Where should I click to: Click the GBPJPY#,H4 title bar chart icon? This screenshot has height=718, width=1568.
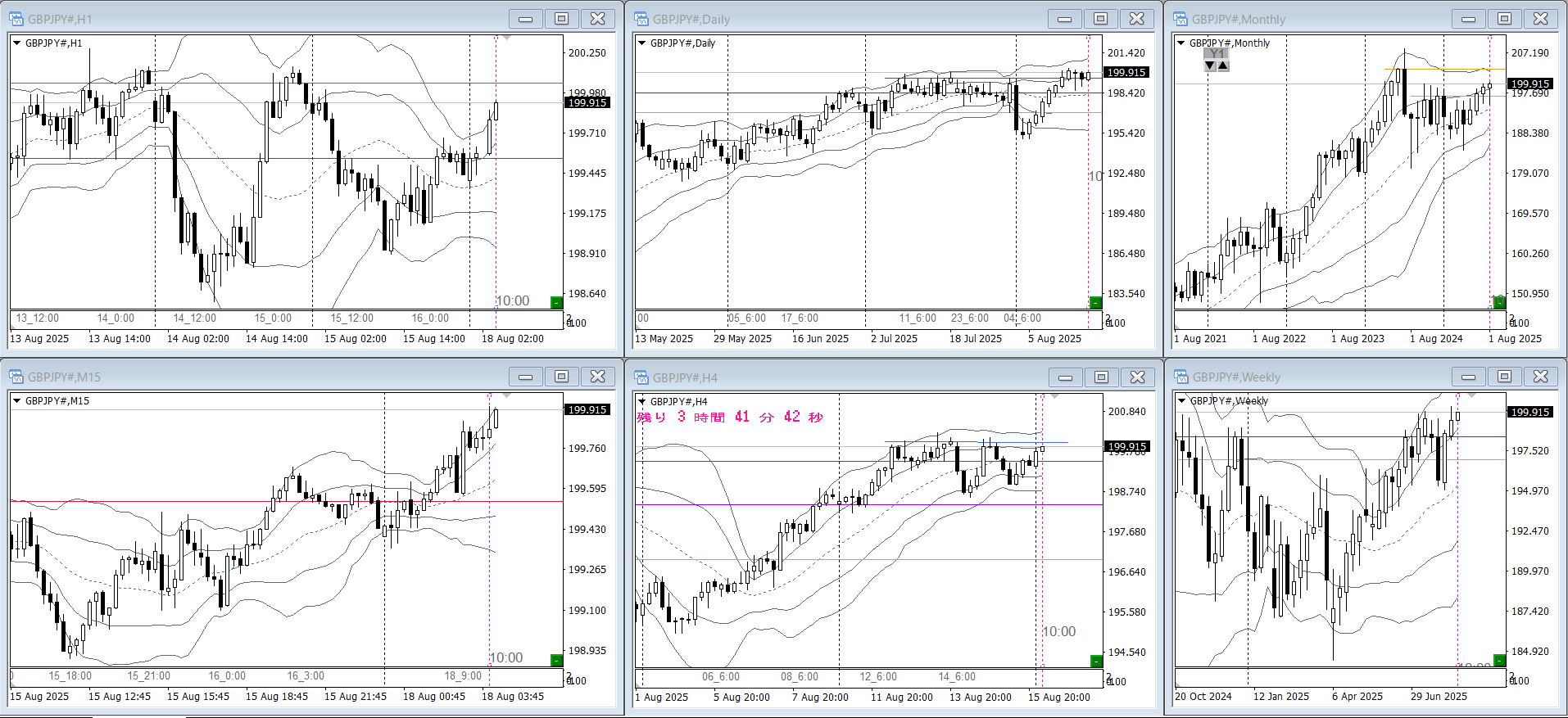coord(641,377)
